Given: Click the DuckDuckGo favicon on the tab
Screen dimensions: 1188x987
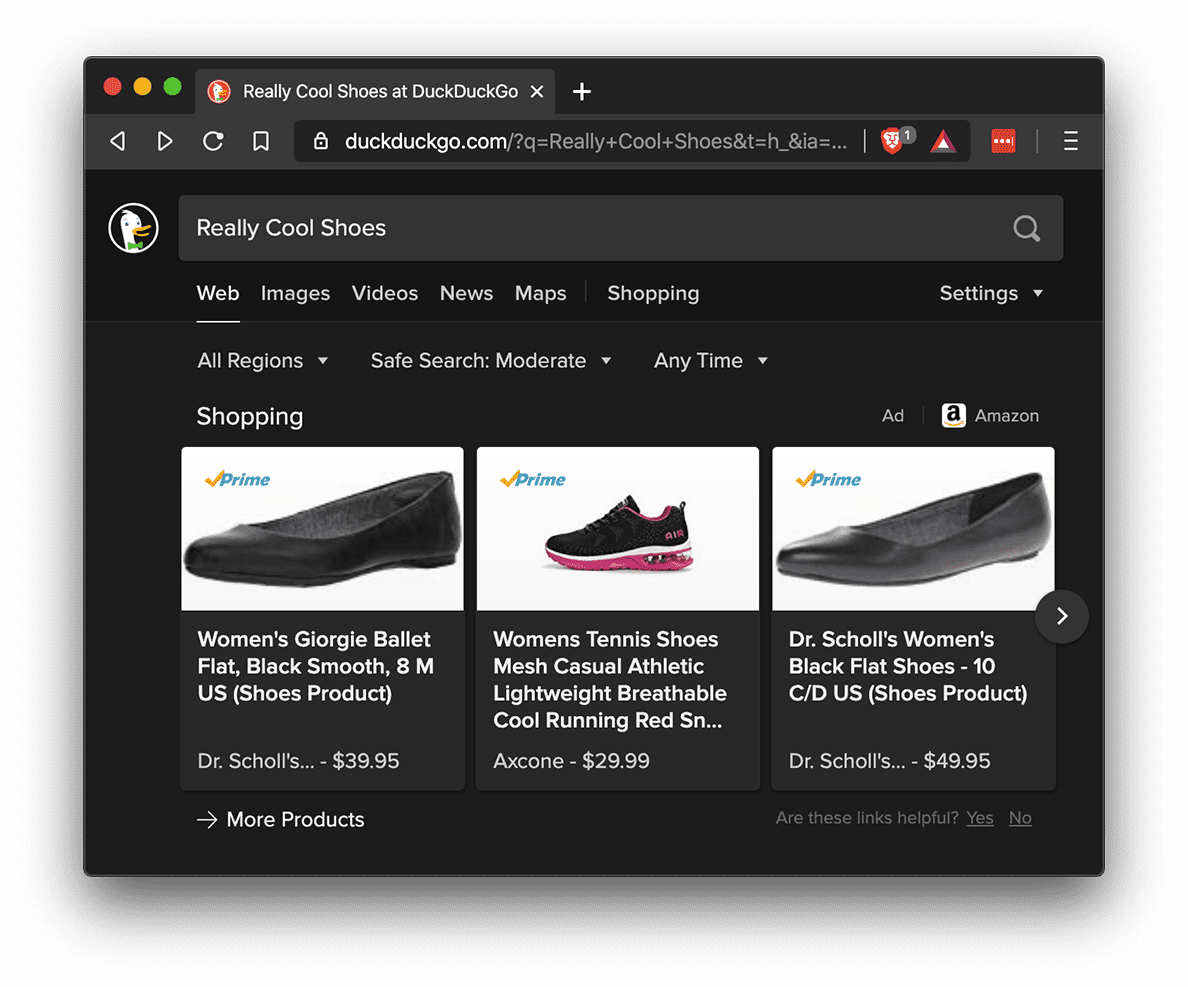Looking at the screenshot, I should (219, 92).
